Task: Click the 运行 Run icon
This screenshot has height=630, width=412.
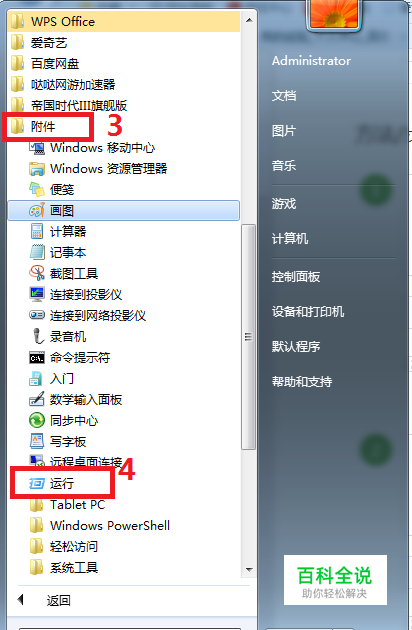Action: point(37,483)
